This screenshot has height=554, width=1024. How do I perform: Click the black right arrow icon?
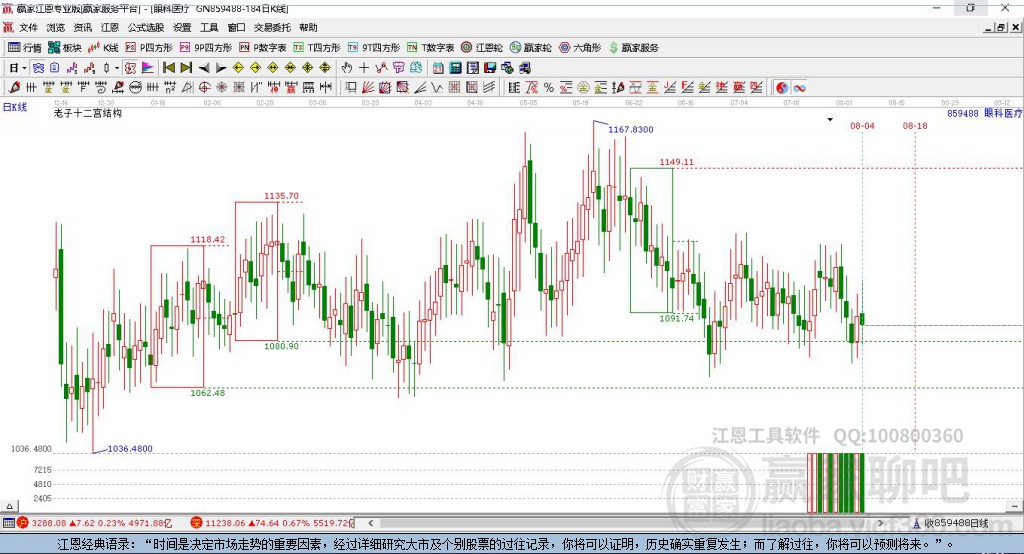click(x=221, y=68)
